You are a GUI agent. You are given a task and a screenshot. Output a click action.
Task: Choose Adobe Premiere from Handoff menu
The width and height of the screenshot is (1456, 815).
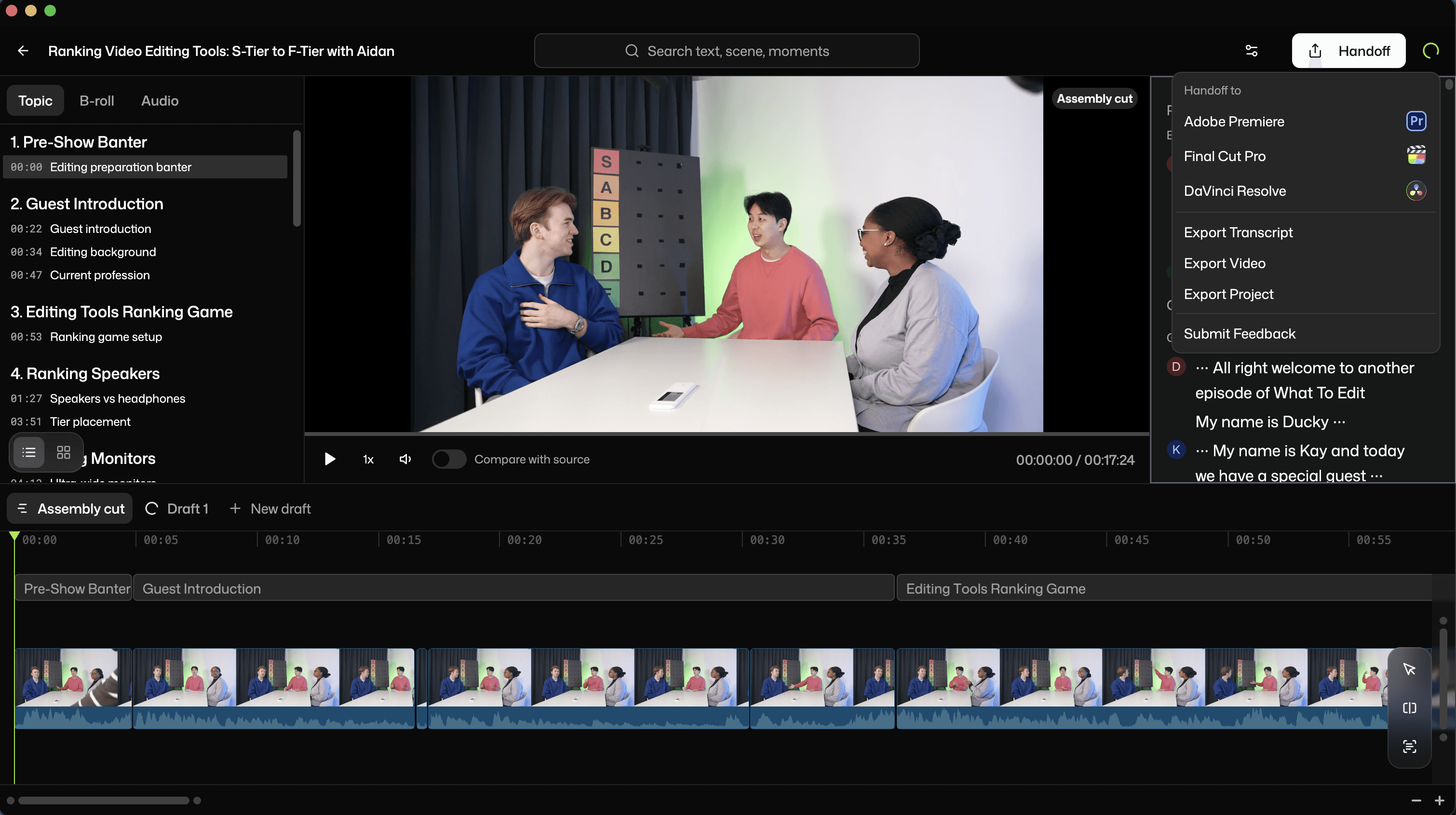tap(1234, 122)
